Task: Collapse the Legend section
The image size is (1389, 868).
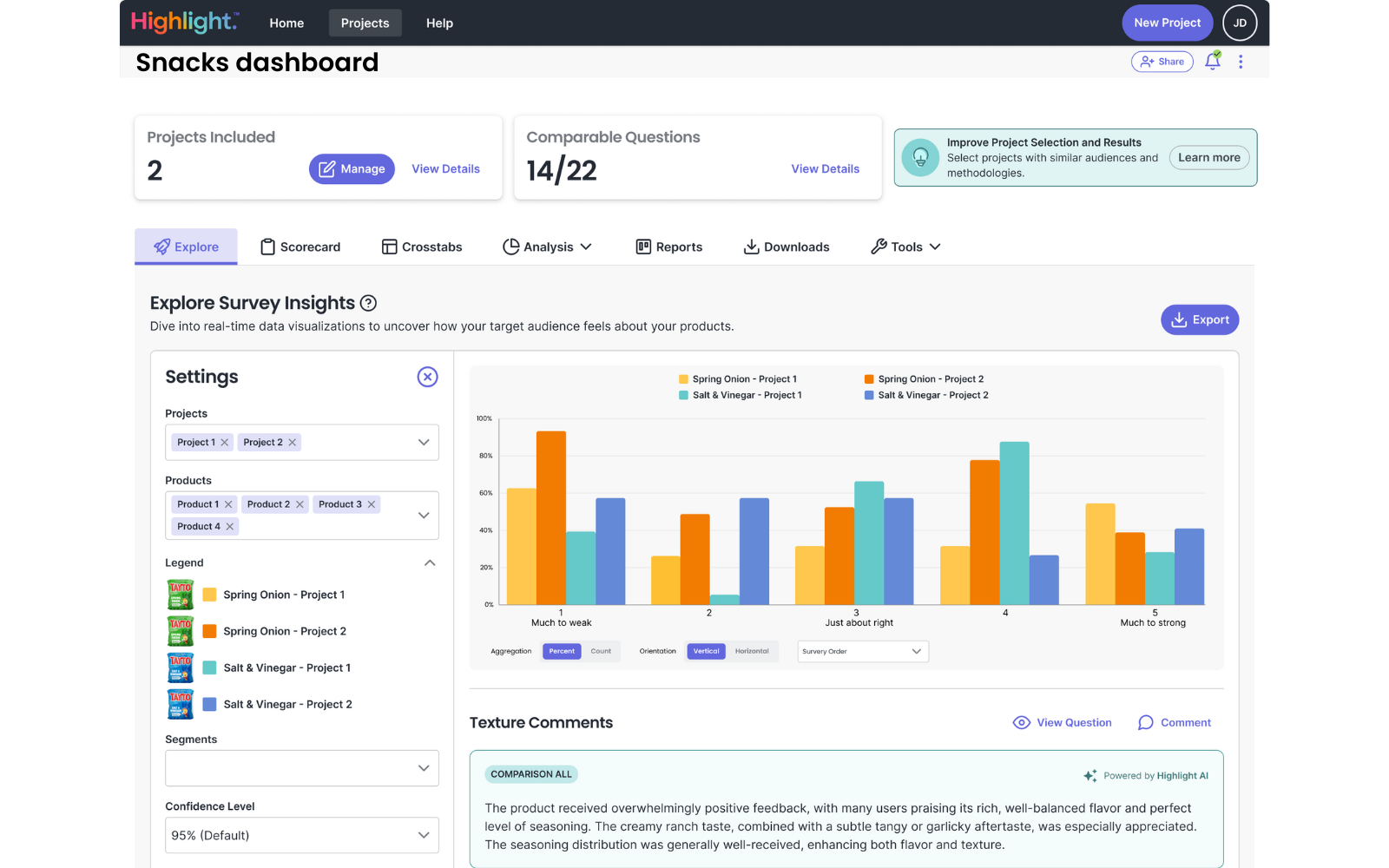Action: [x=429, y=562]
